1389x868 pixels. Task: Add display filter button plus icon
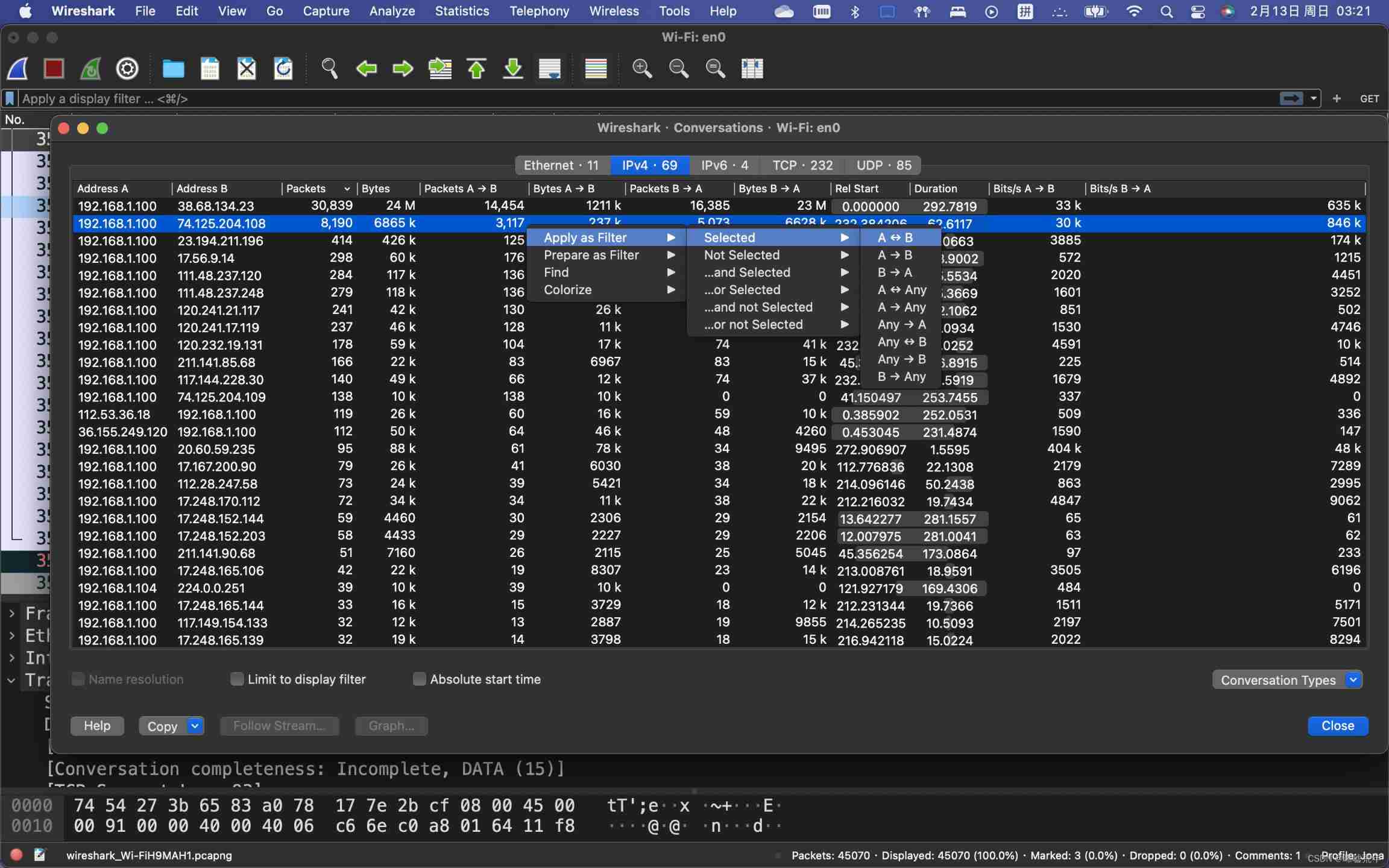[x=1337, y=98]
